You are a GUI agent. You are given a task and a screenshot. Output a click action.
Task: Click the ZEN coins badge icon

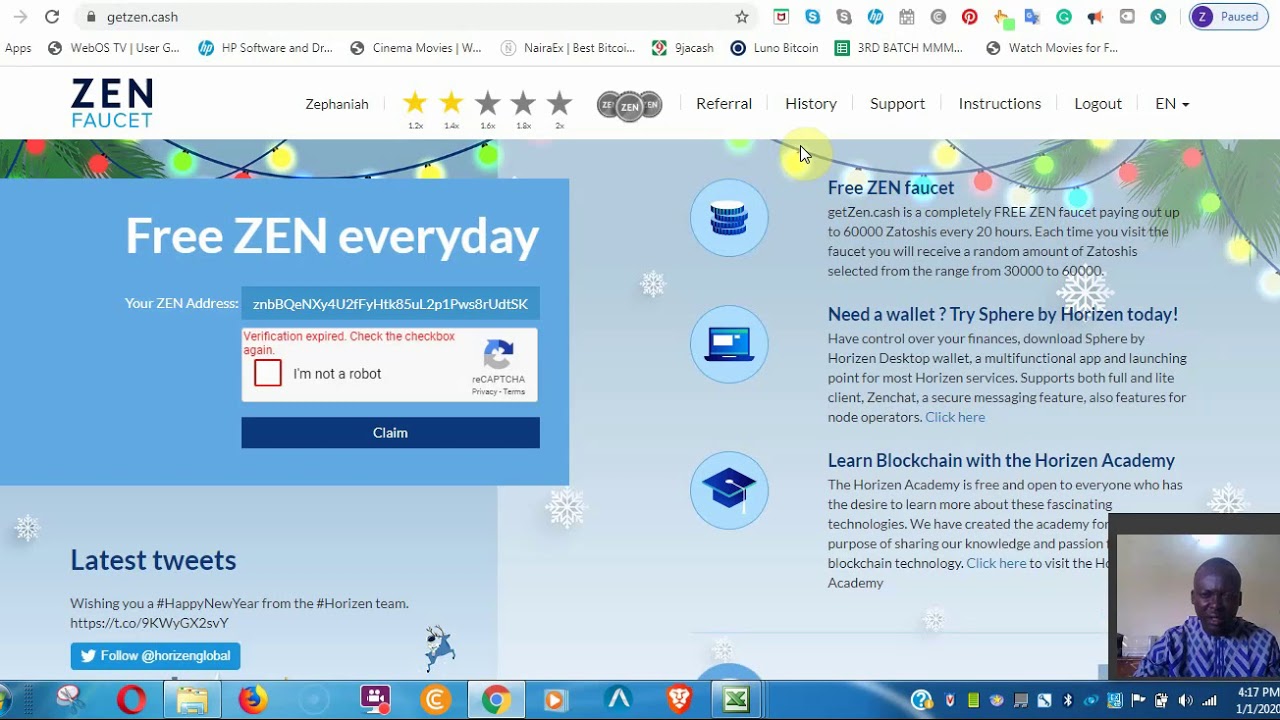click(629, 105)
